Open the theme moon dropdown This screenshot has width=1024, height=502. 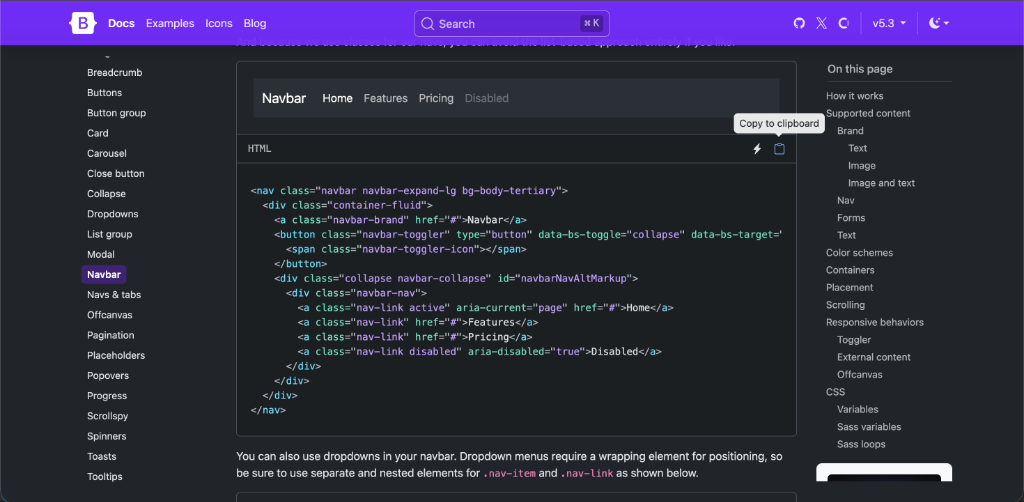tap(938, 24)
